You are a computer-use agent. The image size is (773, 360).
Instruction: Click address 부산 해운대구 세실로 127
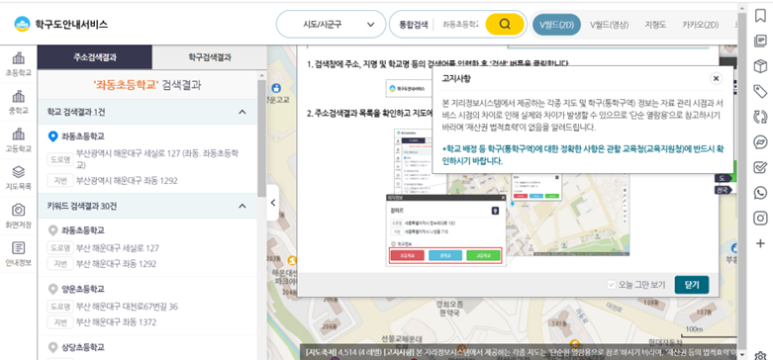(x=117, y=248)
